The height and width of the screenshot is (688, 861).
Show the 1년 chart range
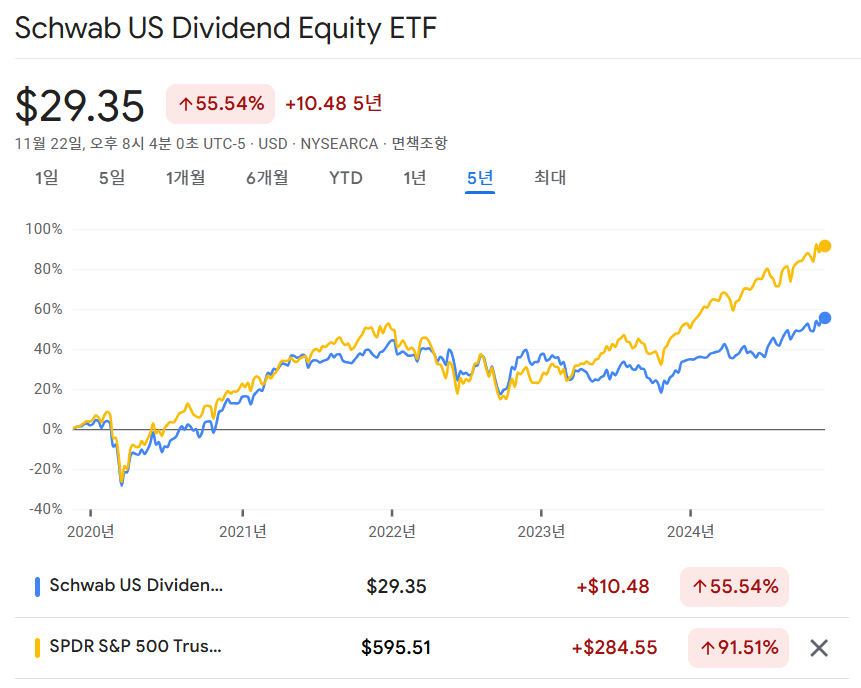(x=415, y=178)
